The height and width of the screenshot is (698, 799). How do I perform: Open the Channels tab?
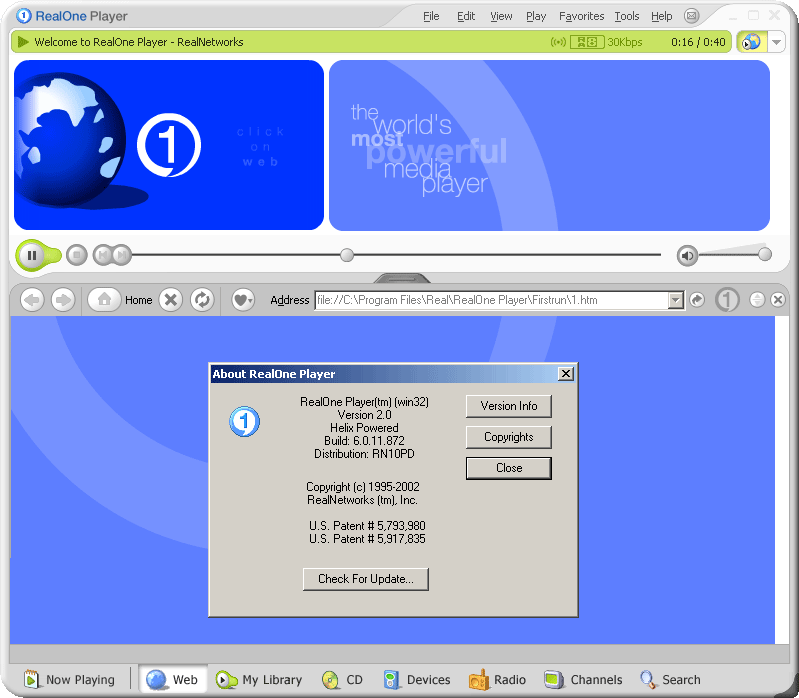(x=583, y=680)
